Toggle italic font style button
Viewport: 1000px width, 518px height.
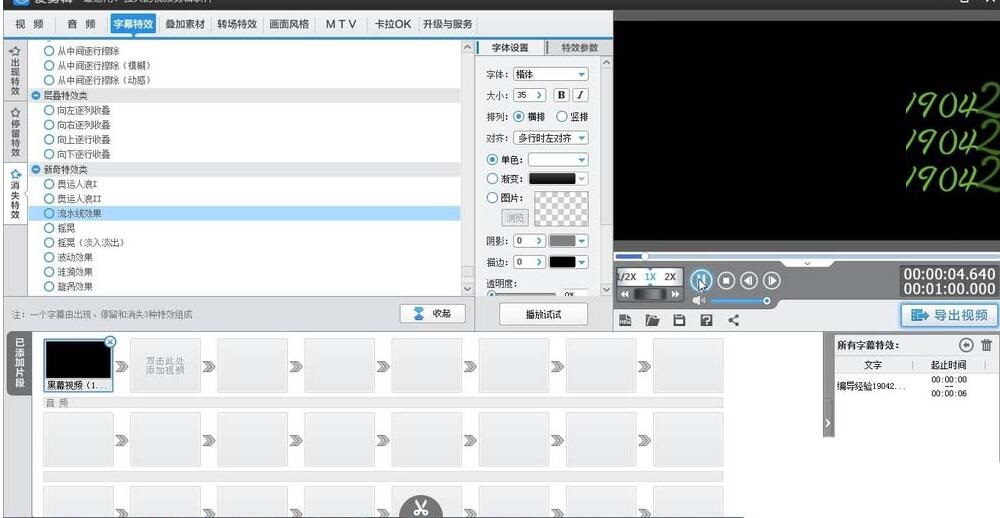click(x=579, y=95)
